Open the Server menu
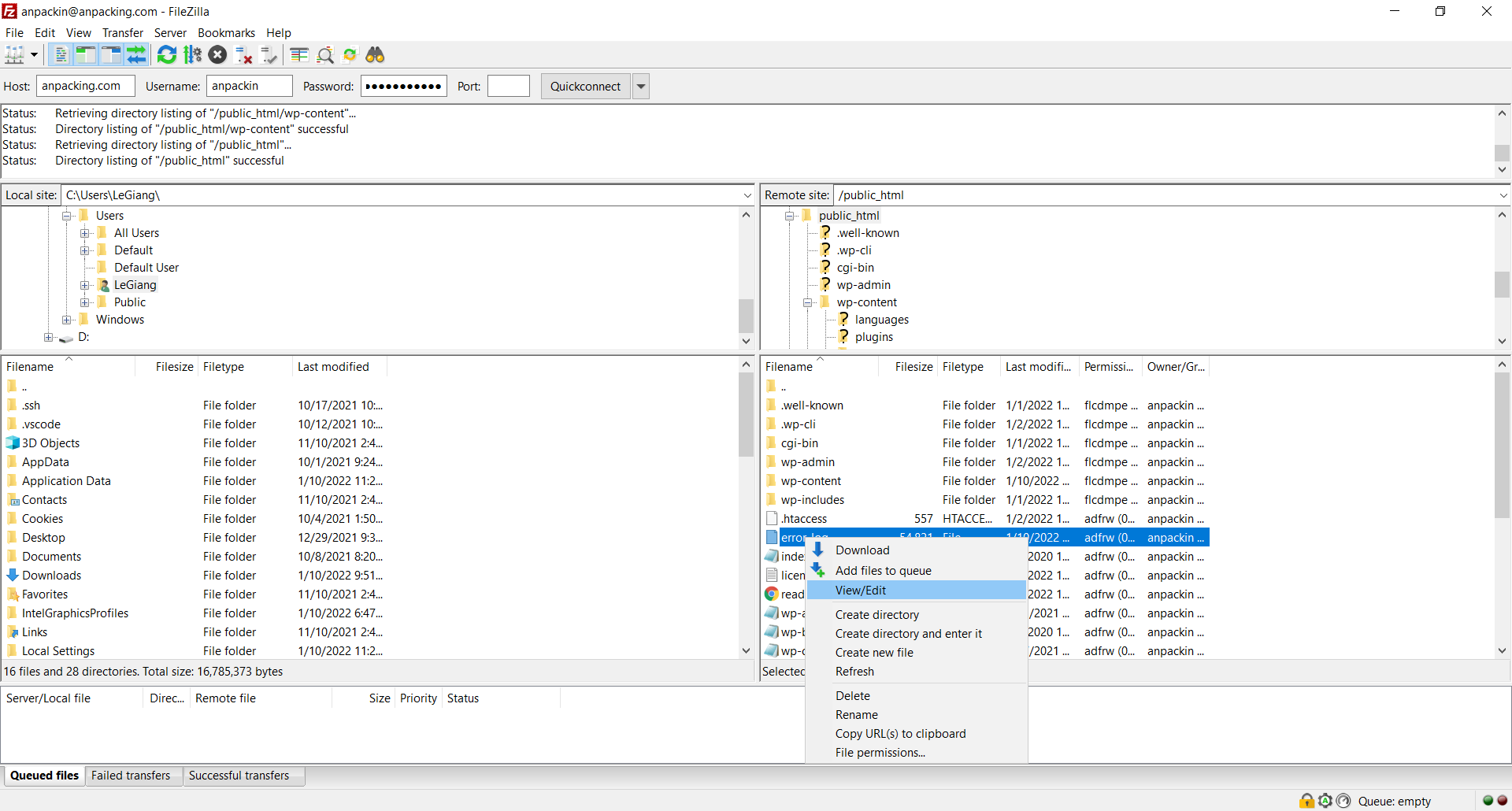1512x811 pixels. coord(170,32)
